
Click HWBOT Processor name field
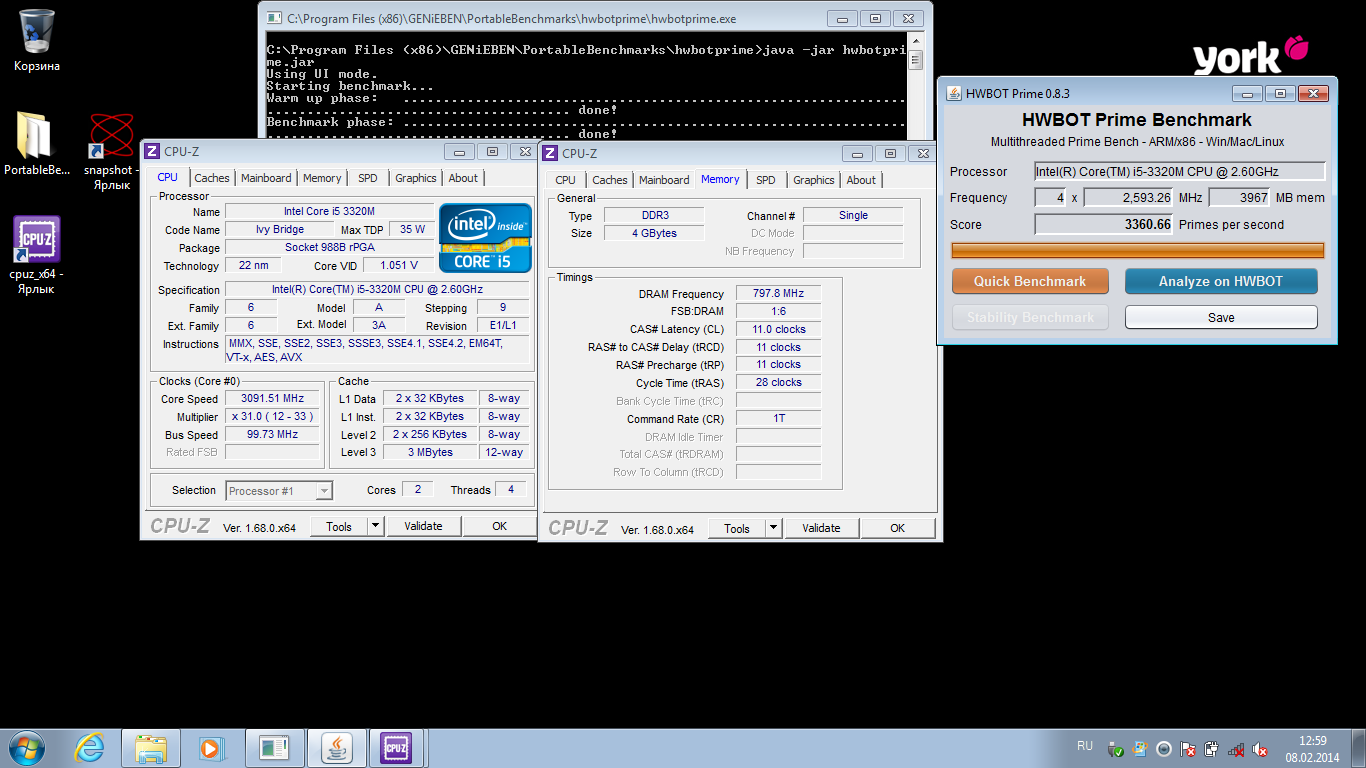[x=1180, y=172]
